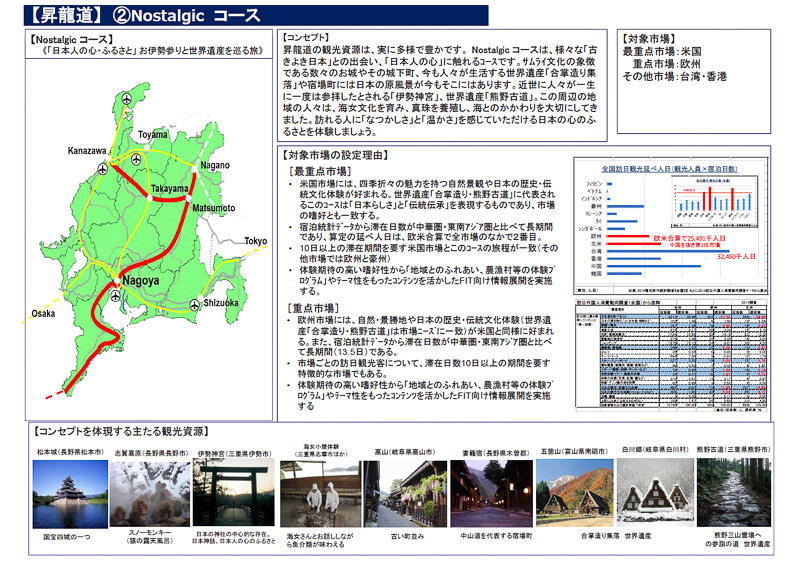Image resolution: width=800 pixels, height=565 pixels.
Task: Click the [最重点市場] subsection heading
Action: point(320,171)
